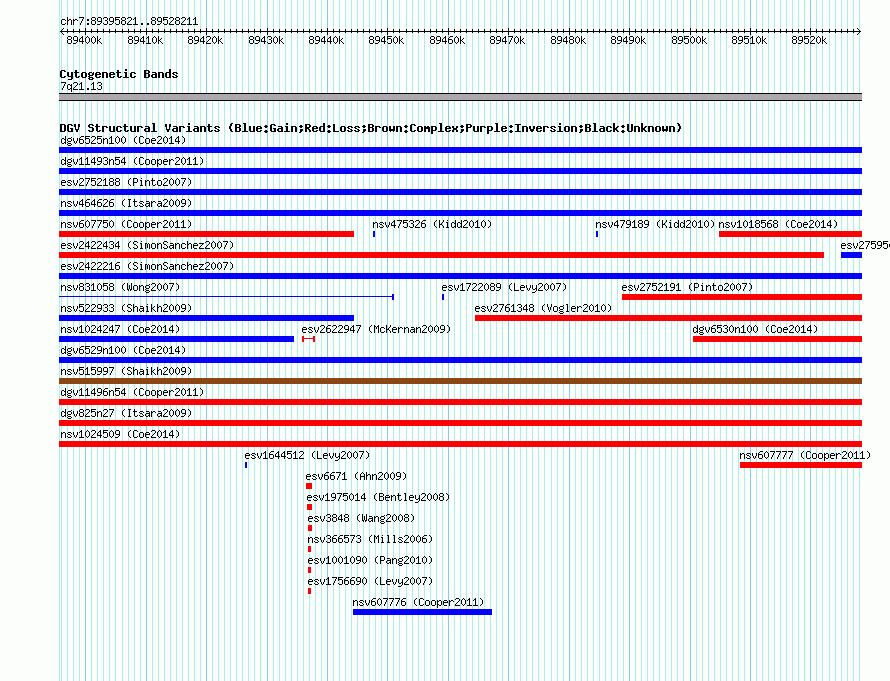
Task: Select the brown complex nsv515997 bar
Action: (460, 381)
